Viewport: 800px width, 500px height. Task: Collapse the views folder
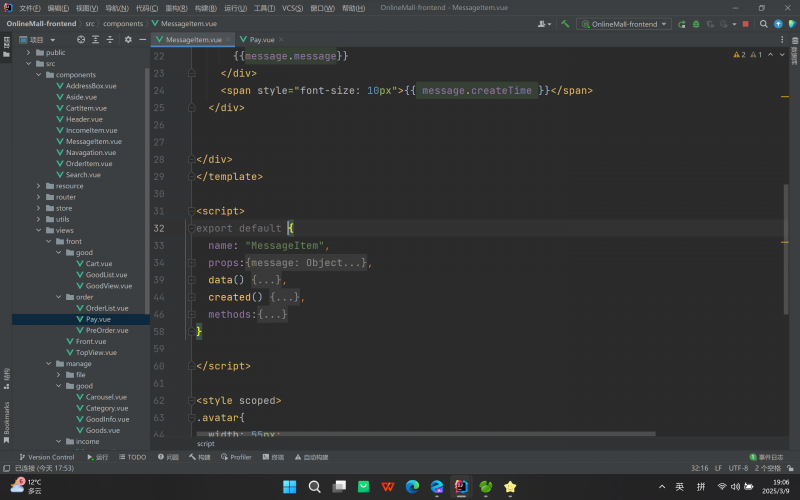click(x=39, y=230)
